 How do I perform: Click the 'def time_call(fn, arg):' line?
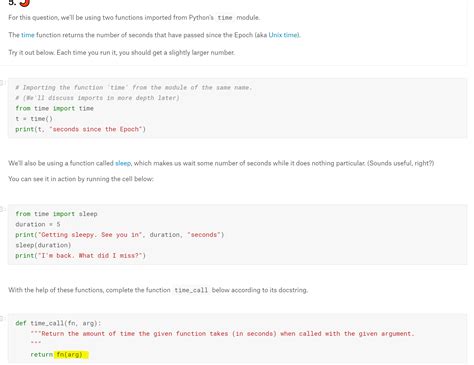click(58, 323)
